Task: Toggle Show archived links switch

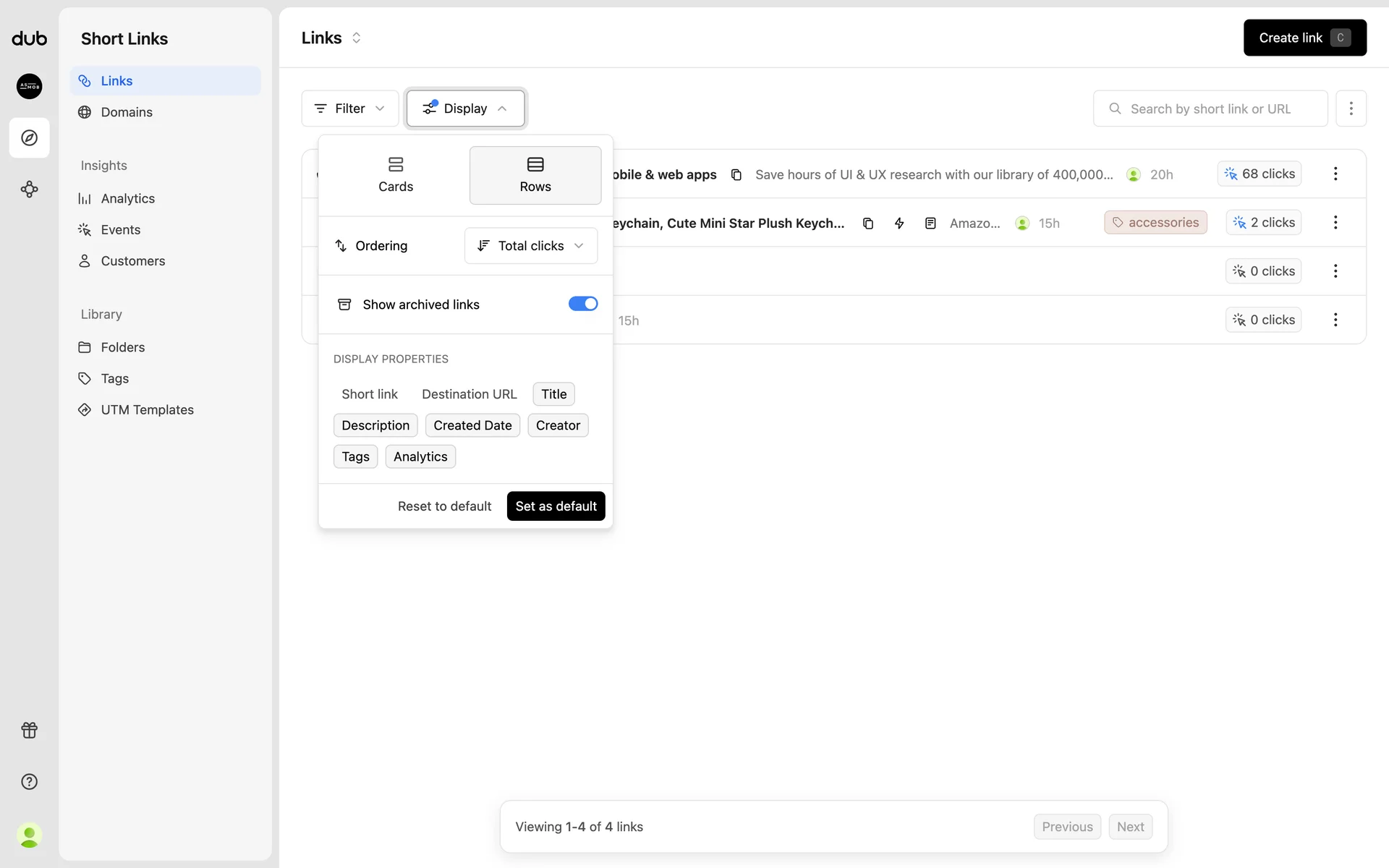Action: coord(582,304)
